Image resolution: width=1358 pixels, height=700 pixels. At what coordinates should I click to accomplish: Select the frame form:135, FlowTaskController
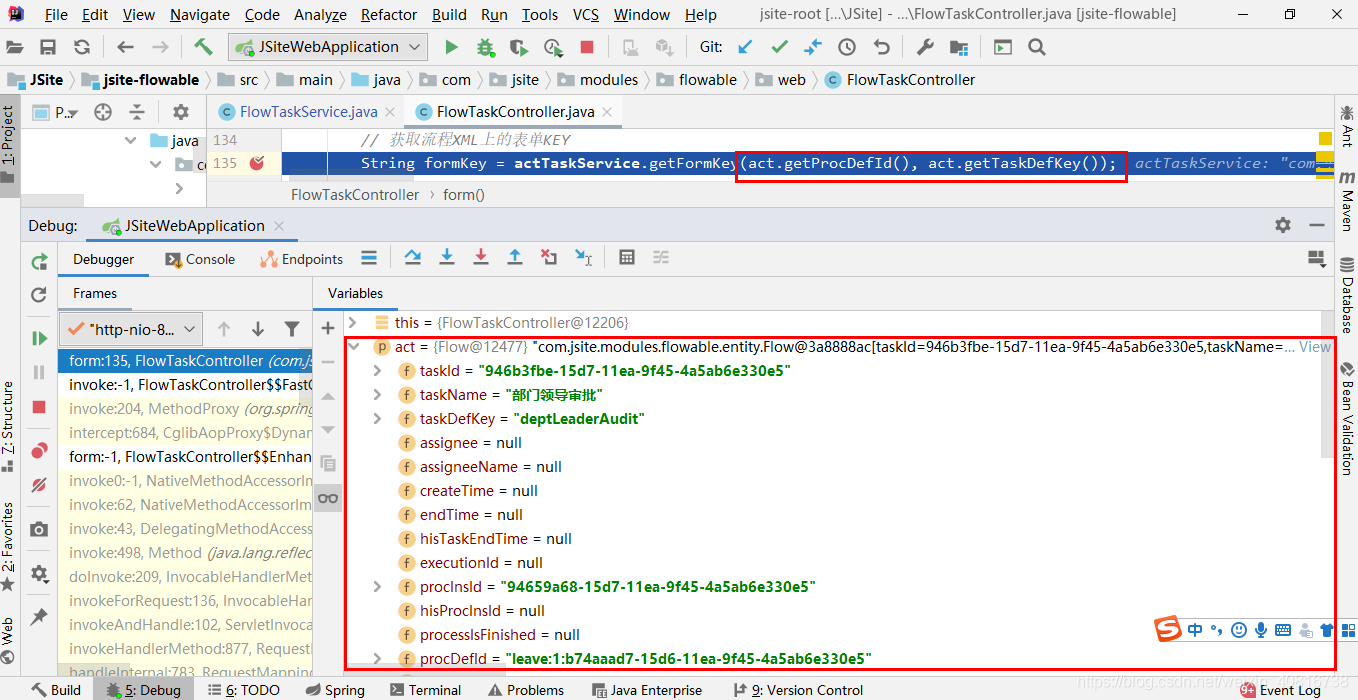coord(185,360)
